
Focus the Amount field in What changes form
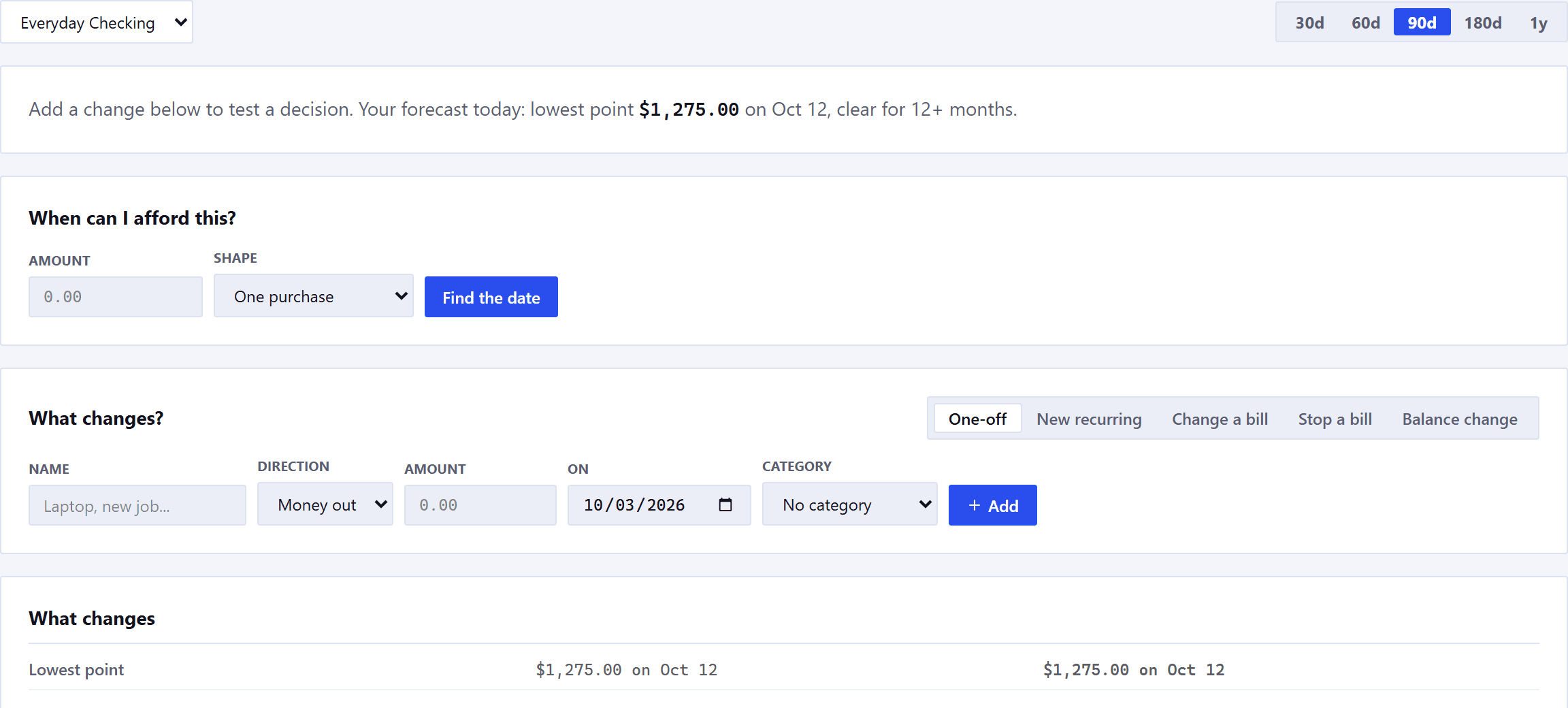click(480, 505)
